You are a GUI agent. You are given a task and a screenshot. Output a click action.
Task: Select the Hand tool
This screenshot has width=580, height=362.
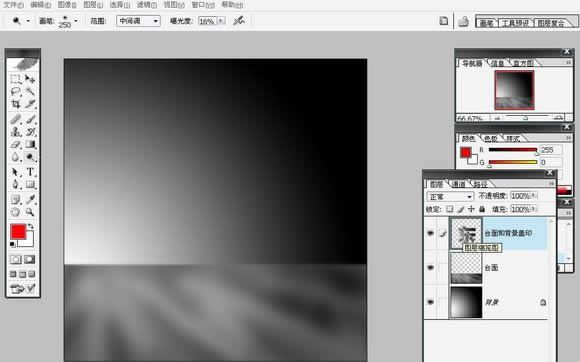[15, 212]
